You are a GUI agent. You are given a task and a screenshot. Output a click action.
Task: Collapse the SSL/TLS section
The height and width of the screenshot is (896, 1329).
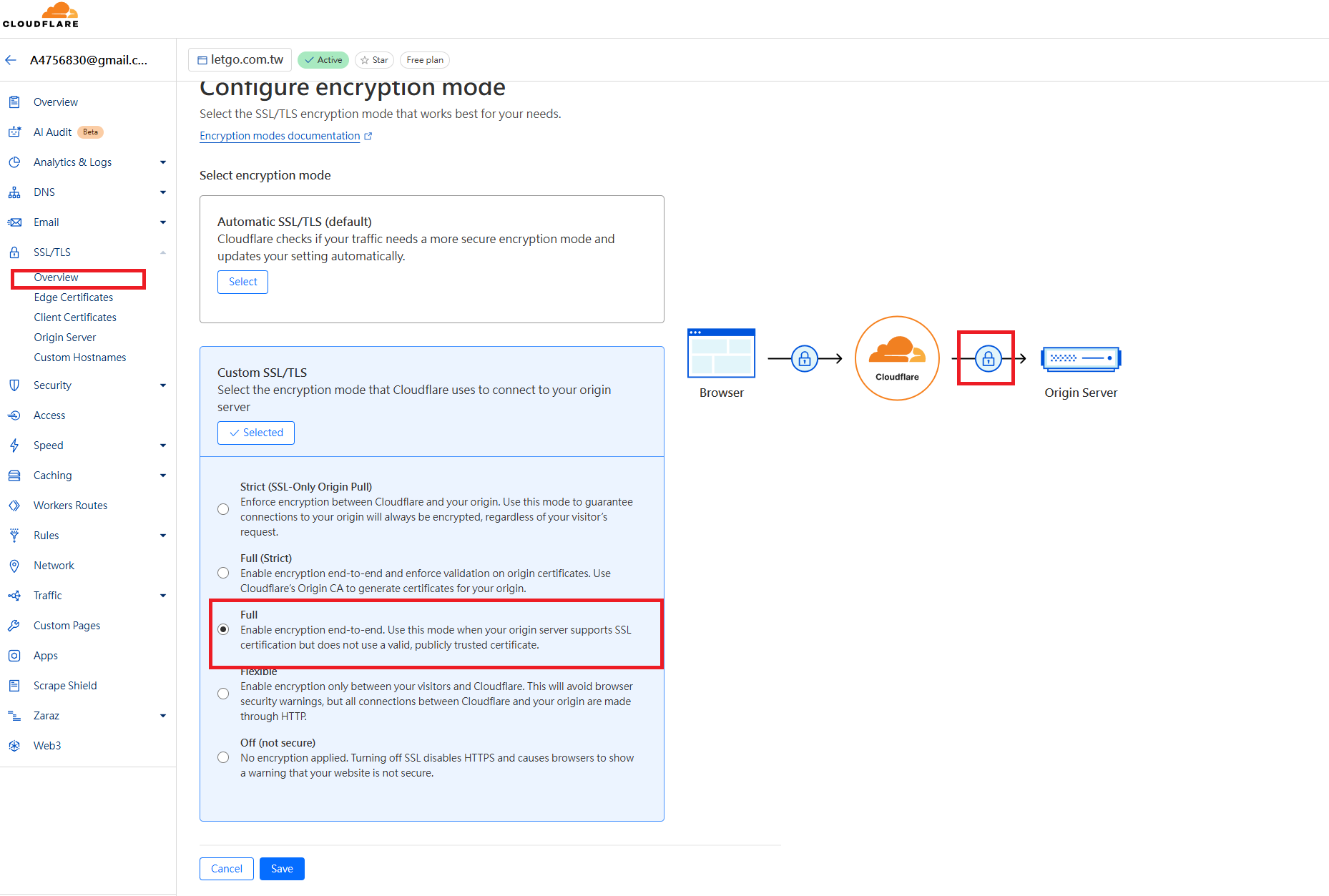pos(162,252)
